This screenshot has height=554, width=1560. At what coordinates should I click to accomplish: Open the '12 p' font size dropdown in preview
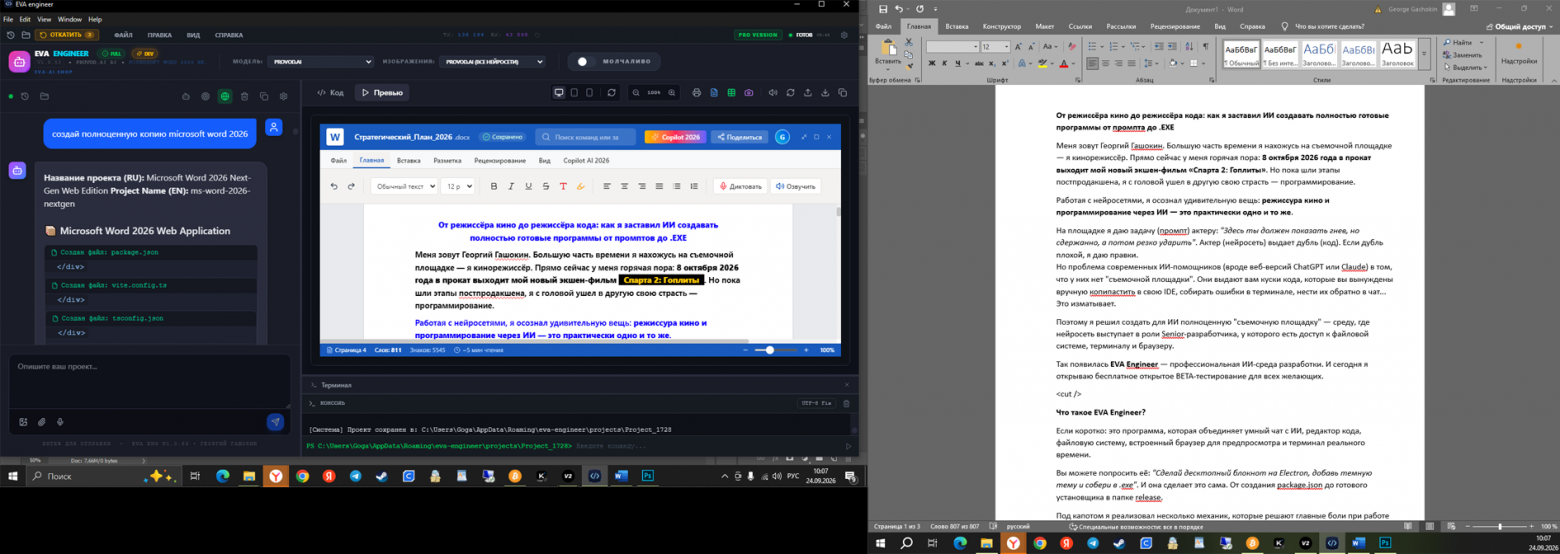457,186
